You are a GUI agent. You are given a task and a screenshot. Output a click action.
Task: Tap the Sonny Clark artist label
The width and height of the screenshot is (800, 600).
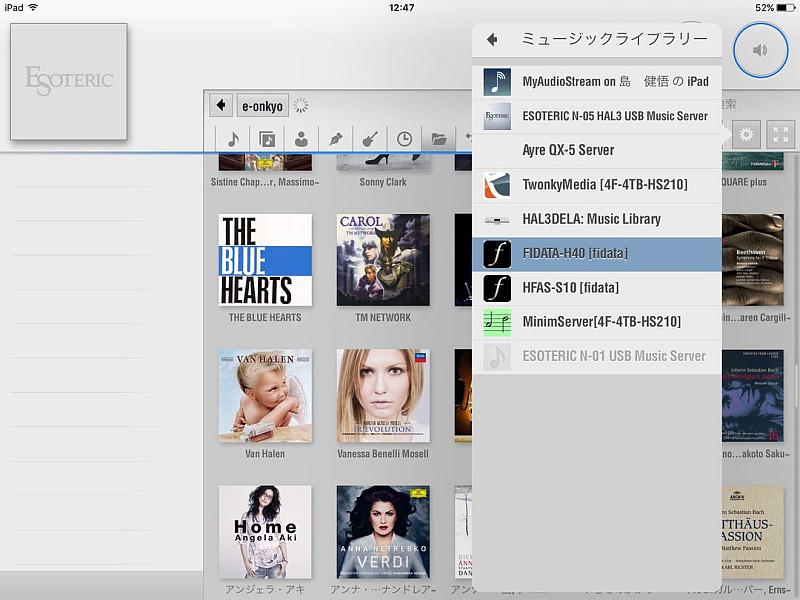click(x=383, y=182)
